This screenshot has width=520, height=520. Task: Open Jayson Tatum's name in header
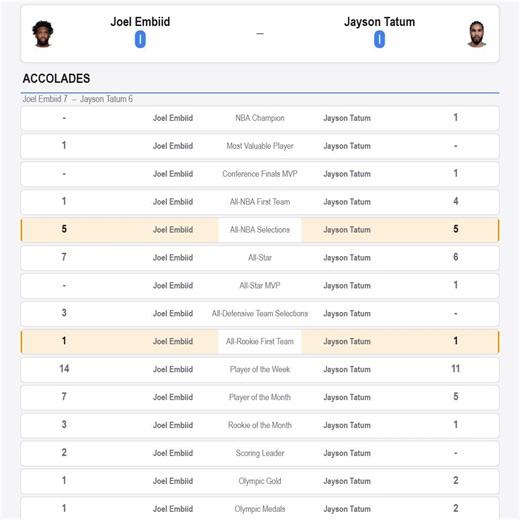pyautogui.click(x=379, y=22)
